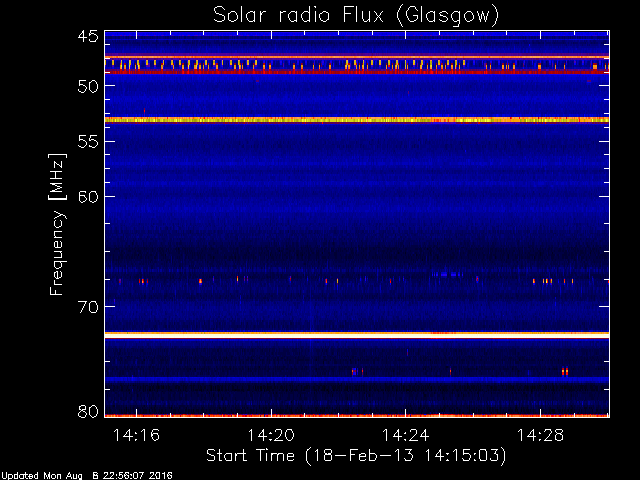Viewport: 640px width, 480px height.
Task: Click the 80 frequency tick label
Action: point(88,411)
